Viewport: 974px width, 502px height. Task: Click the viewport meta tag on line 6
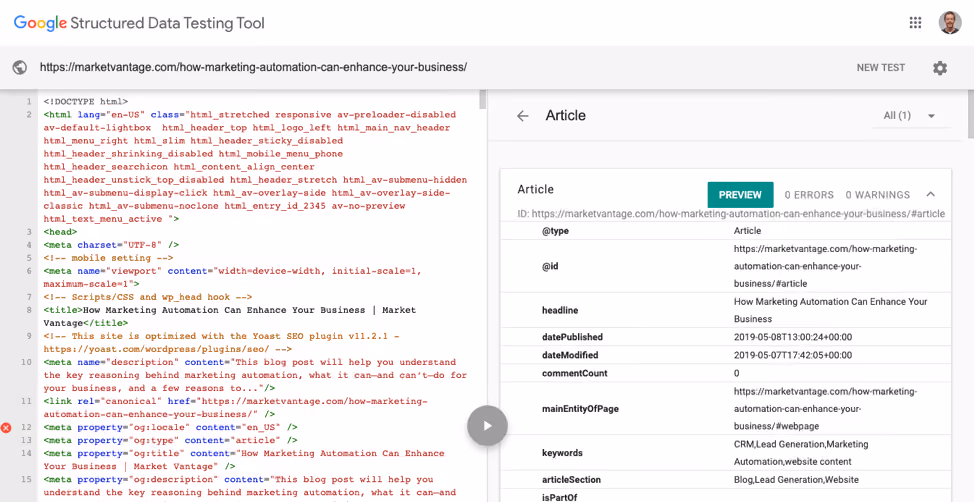pos(232,277)
